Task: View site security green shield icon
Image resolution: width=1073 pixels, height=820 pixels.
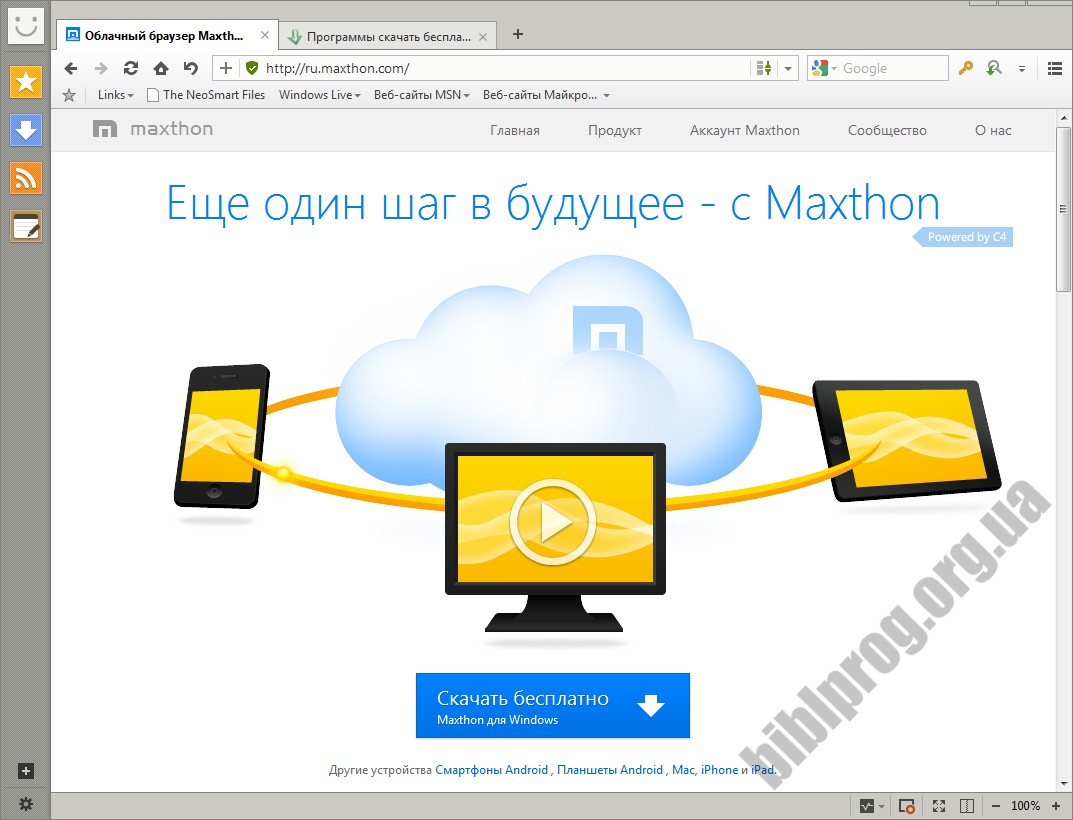Action: pos(252,68)
